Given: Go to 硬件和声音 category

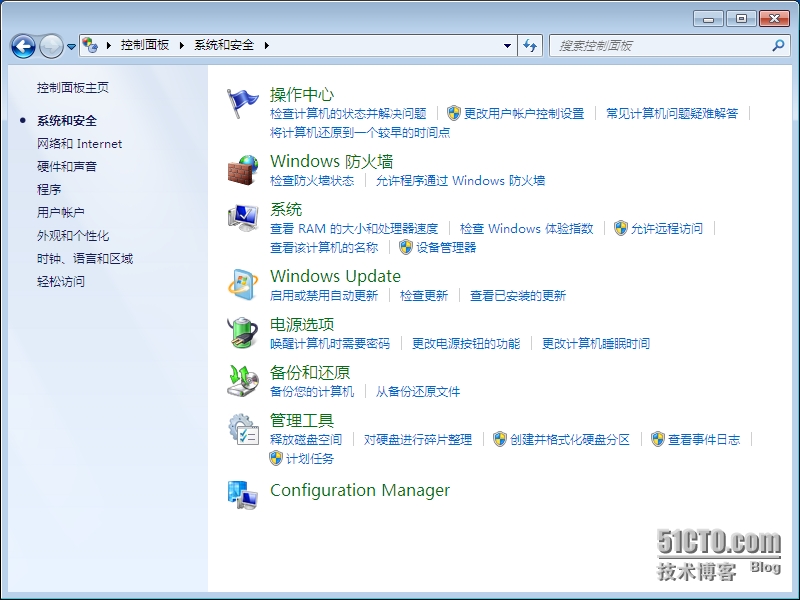Looking at the screenshot, I should 67,167.
